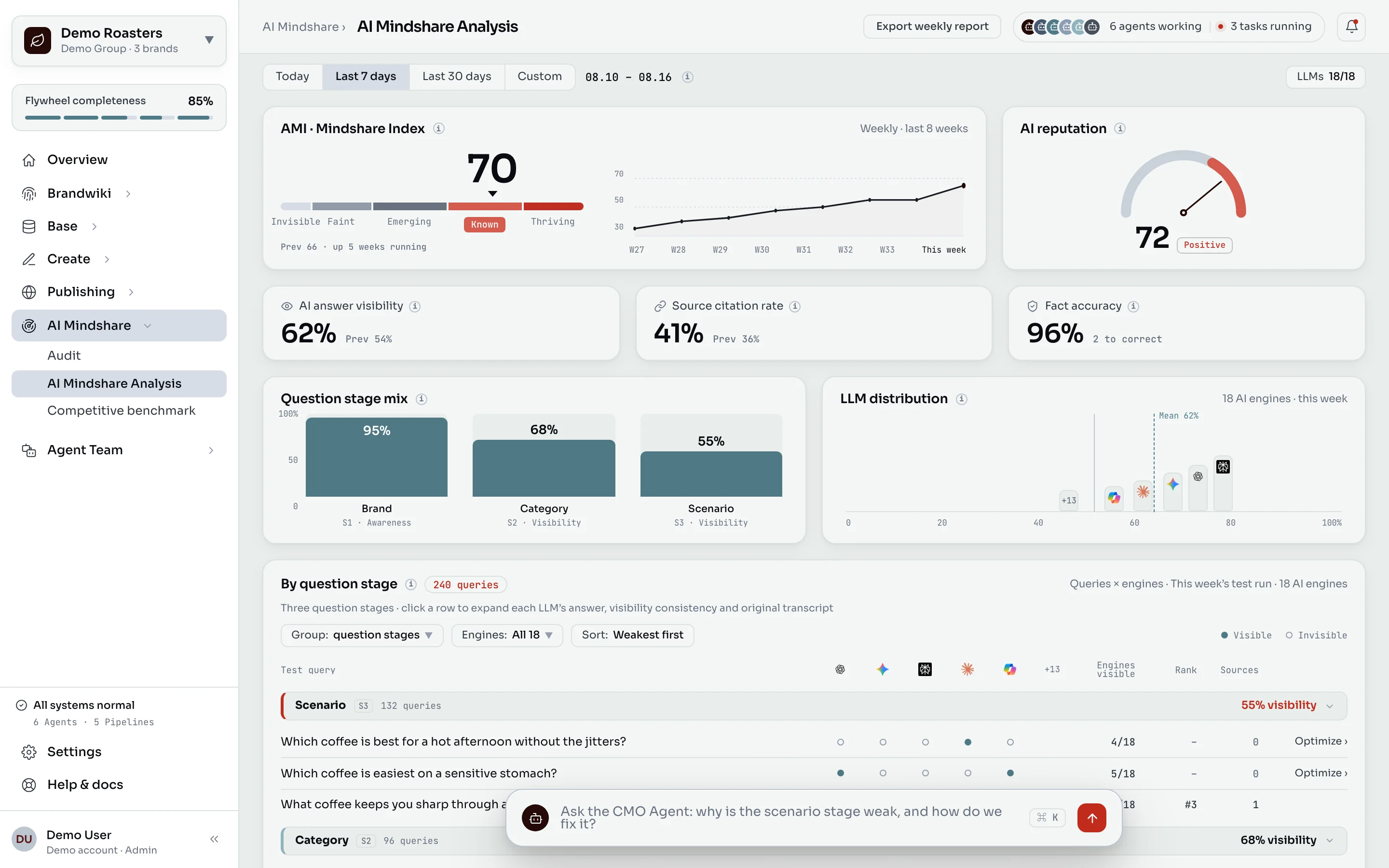Click the +13 engines chip in the LLM distribution chart

[x=1068, y=501]
